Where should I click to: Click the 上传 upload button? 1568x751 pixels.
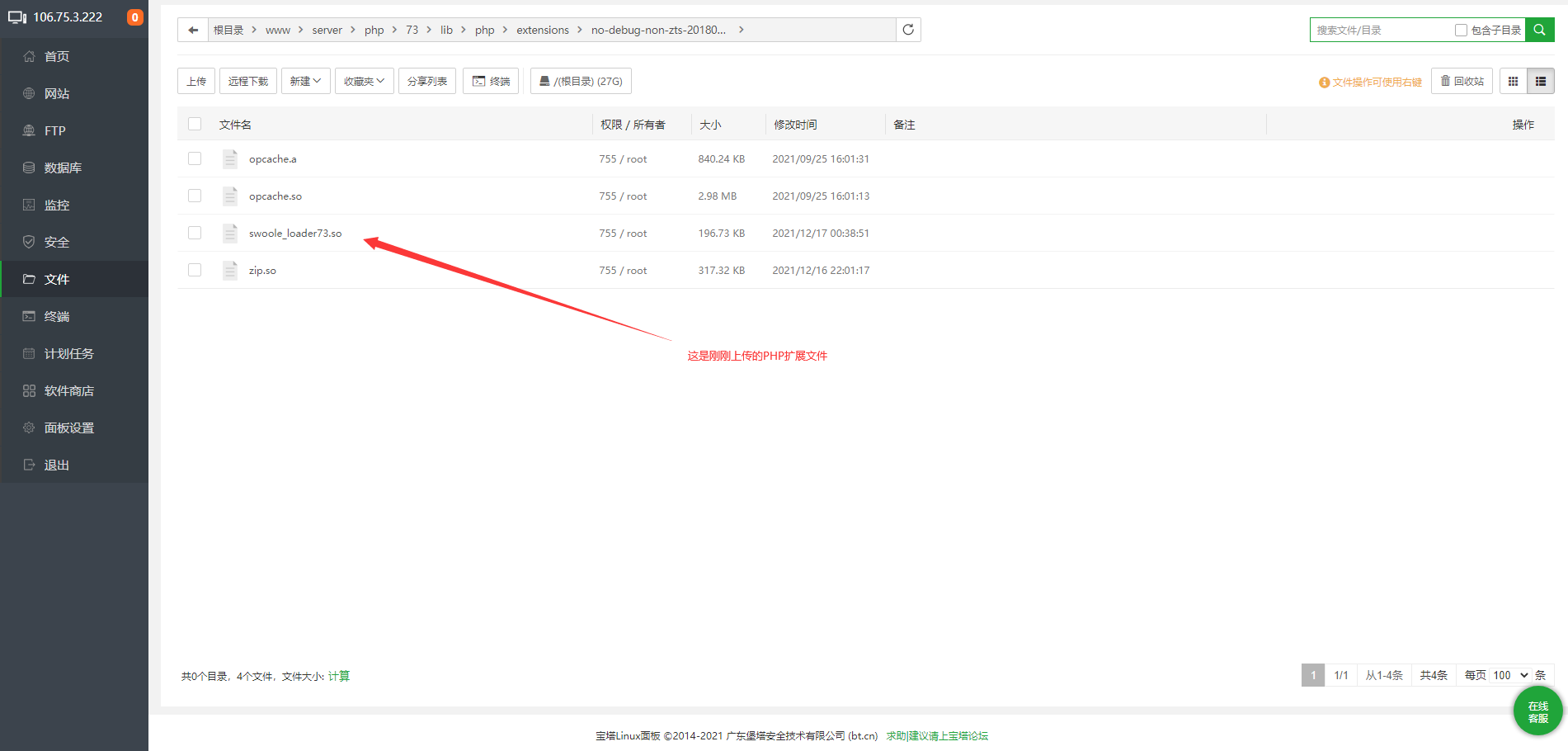click(x=196, y=81)
